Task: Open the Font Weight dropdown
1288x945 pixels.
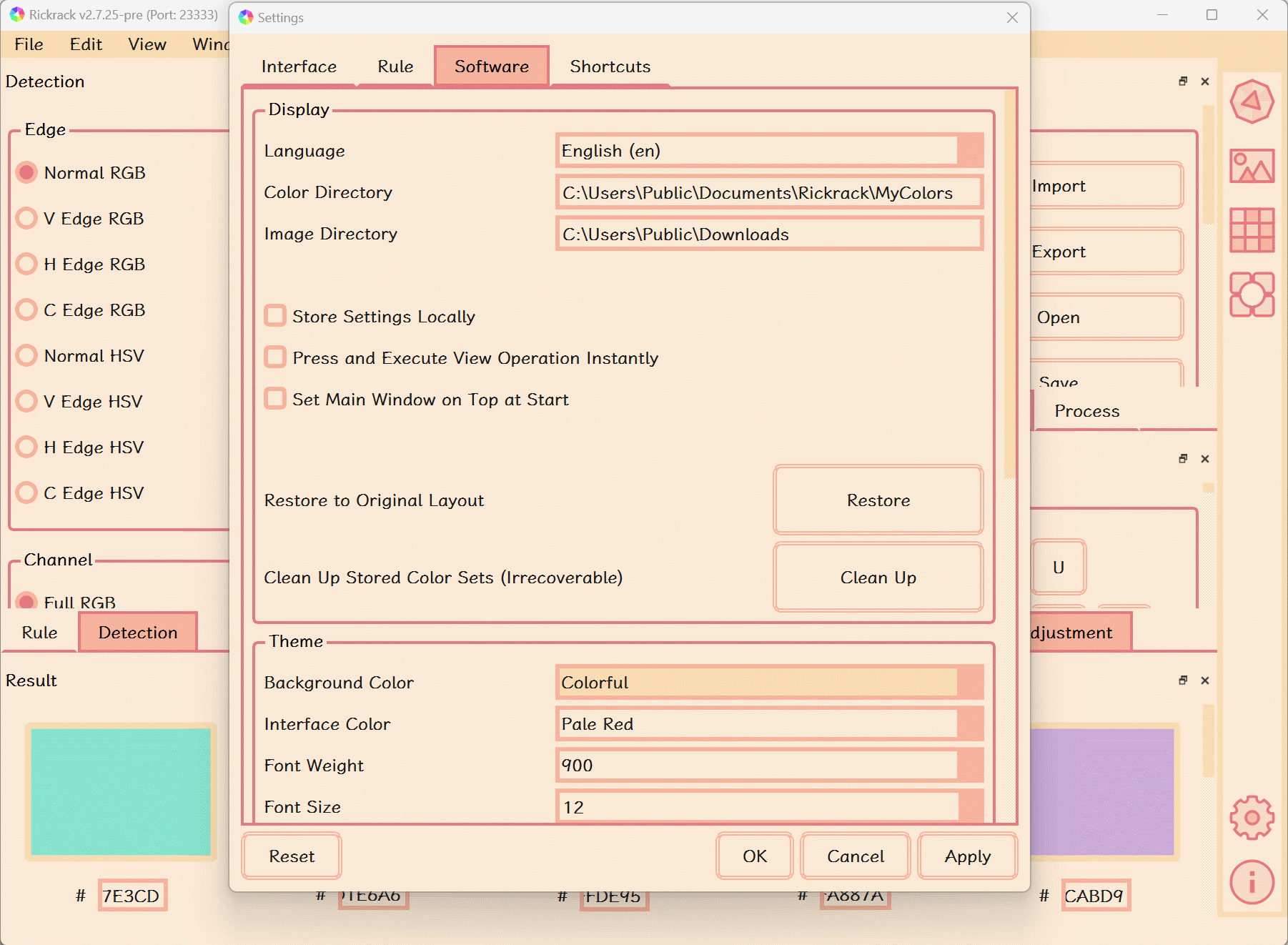Action: [x=769, y=766]
